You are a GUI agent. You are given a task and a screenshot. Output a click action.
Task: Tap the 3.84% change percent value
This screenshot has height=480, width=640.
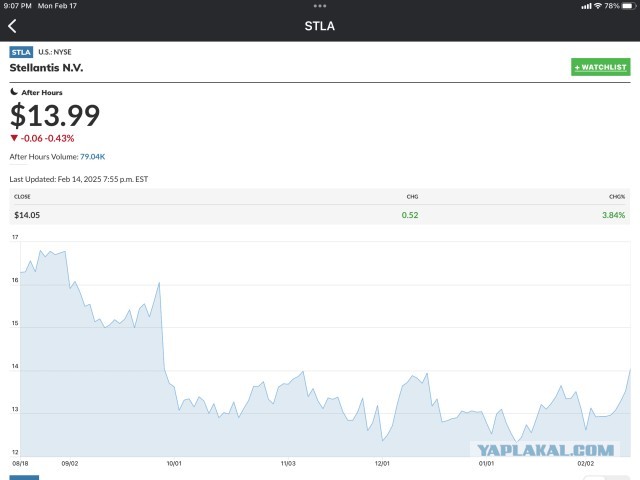(613, 215)
